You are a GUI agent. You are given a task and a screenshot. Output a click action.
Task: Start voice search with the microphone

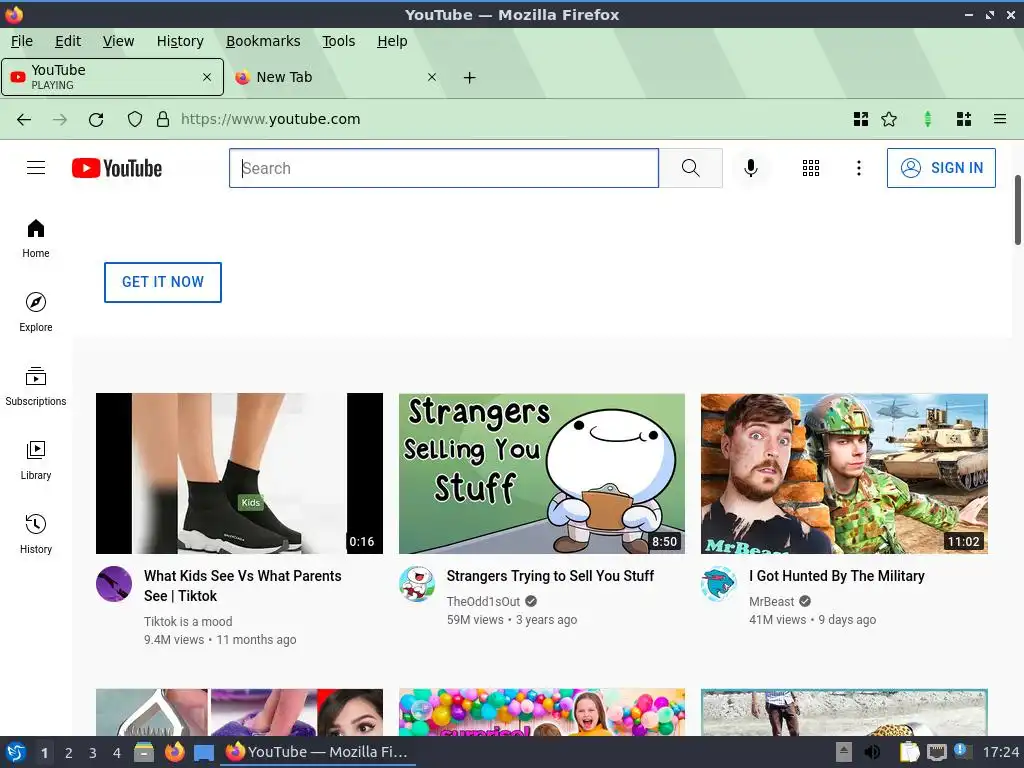point(751,168)
